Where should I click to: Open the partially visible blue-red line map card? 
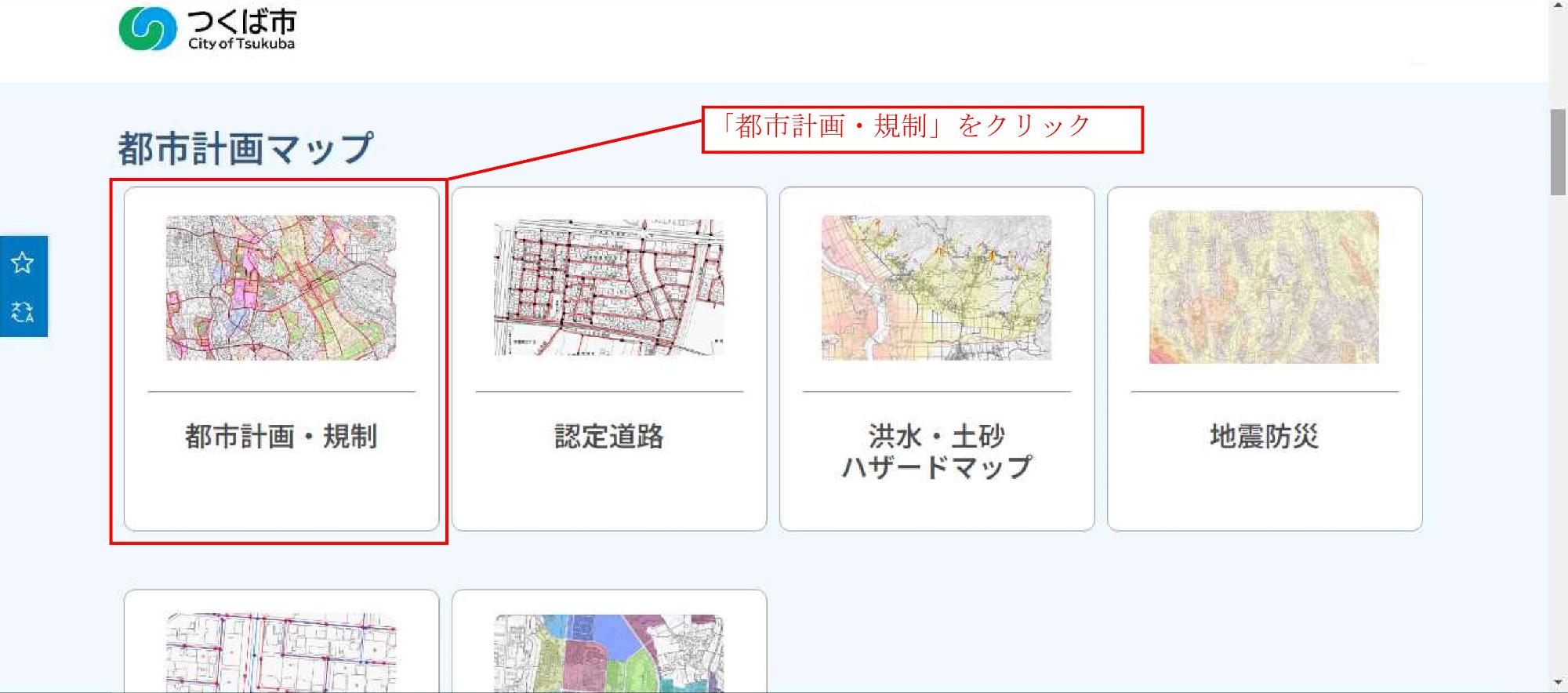click(281, 651)
